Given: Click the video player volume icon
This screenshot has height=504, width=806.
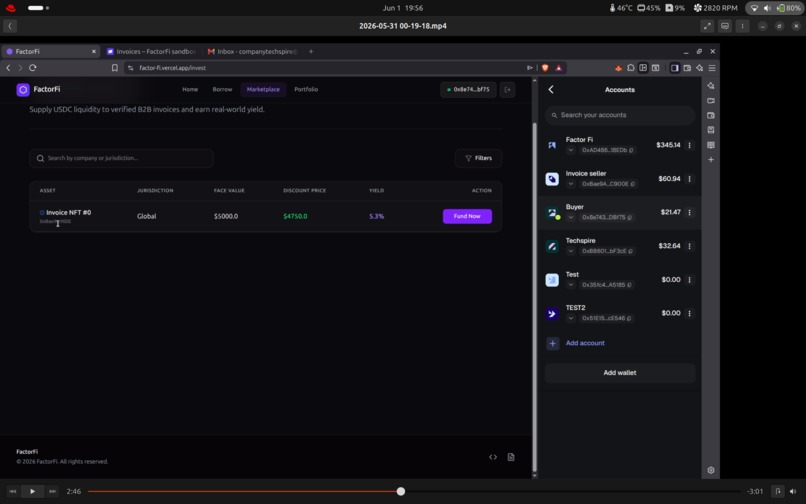Looking at the screenshot, I should click(793, 492).
